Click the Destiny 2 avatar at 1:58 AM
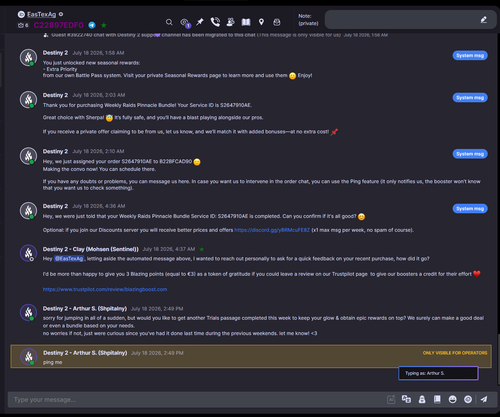The height and width of the screenshot is (417, 500). pyautogui.click(x=28, y=57)
